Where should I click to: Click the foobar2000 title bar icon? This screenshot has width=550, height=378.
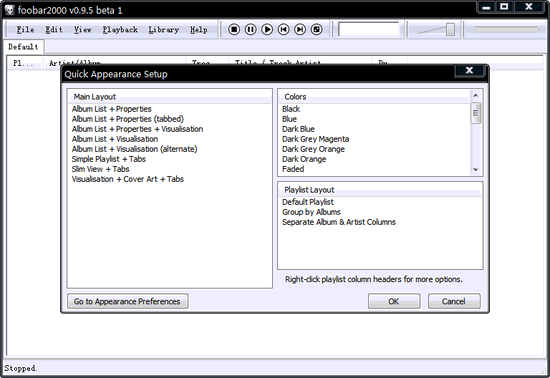(10, 10)
